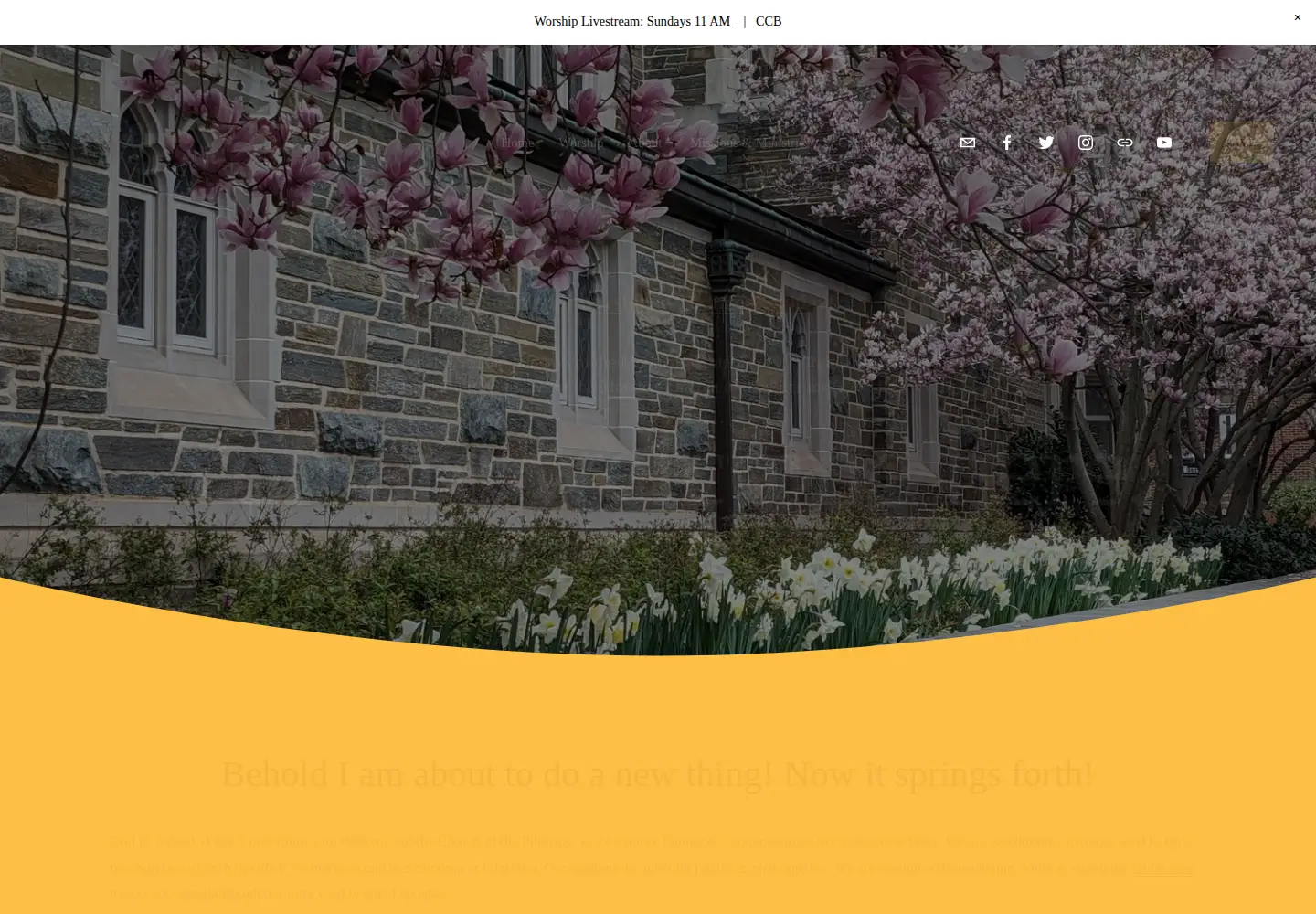Viewport: 1316px width, 914px height.
Task: Open Worship Livestream: Sundays 11 AM link
Action: [633, 21]
